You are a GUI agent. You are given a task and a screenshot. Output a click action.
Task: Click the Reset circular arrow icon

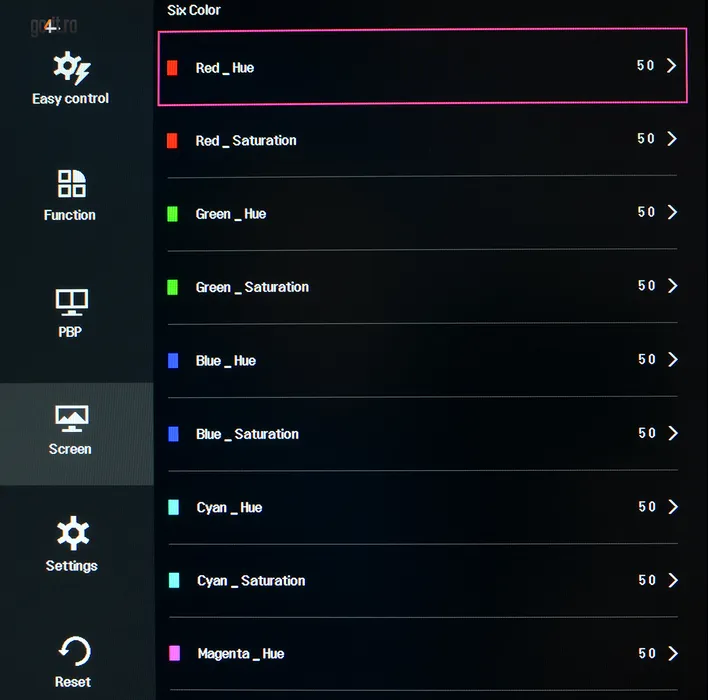(x=73, y=652)
